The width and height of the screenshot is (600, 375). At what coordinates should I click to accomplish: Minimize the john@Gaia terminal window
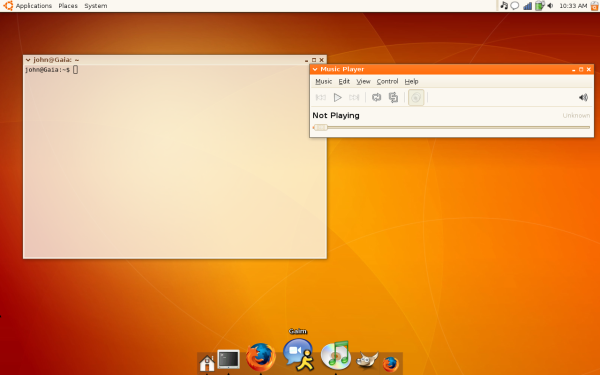pyautogui.click(x=306, y=60)
